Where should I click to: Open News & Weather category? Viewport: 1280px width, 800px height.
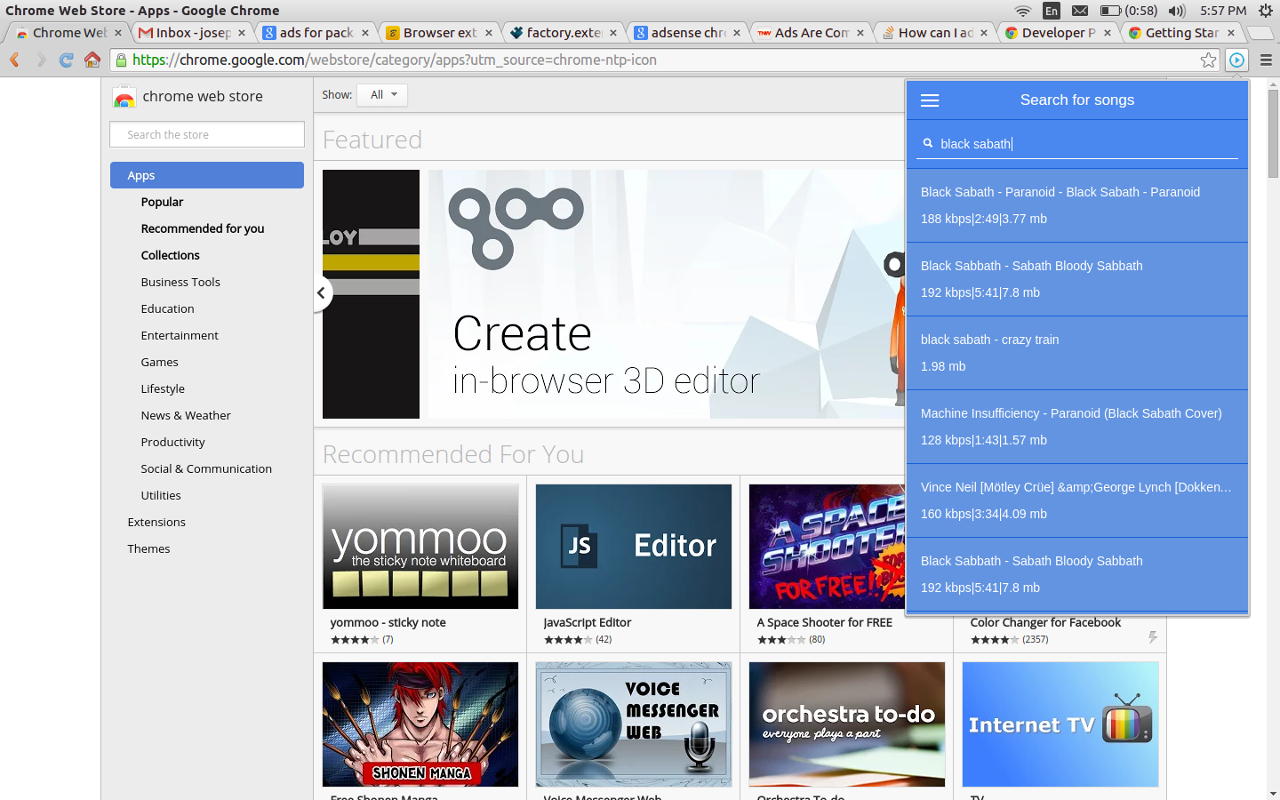tap(185, 415)
